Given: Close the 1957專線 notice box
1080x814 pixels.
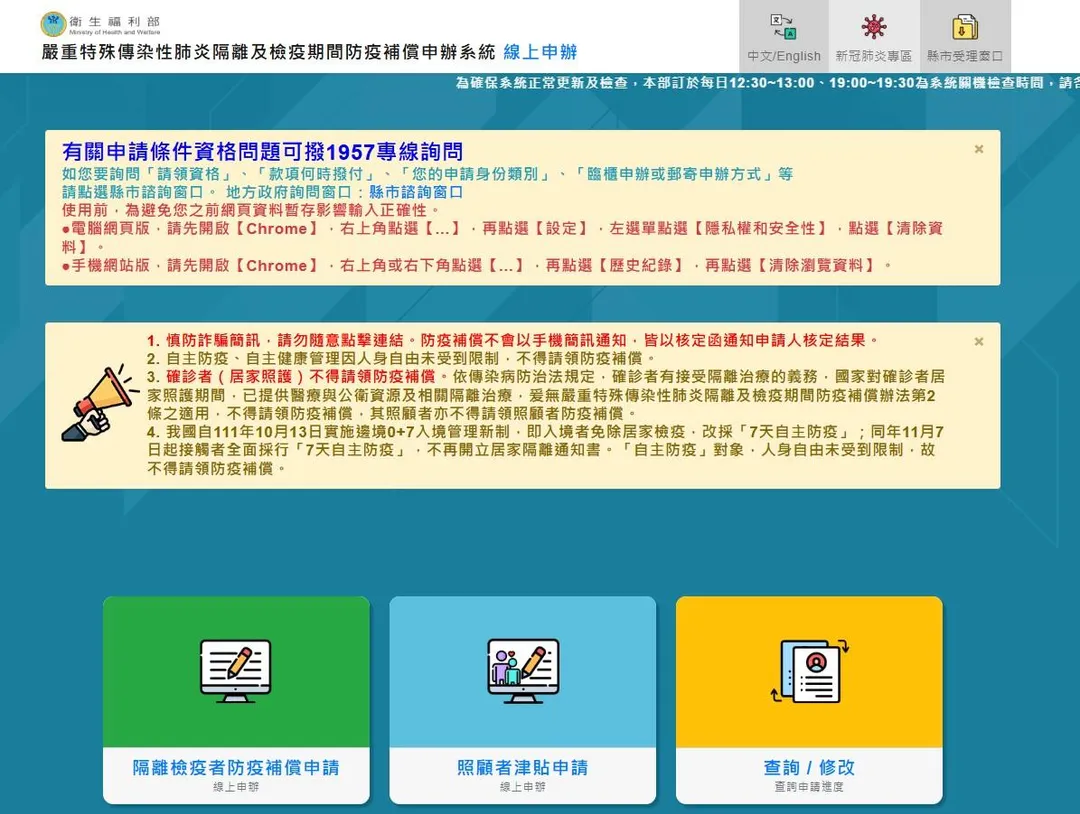Looking at the screenshot, I should pos(979,149).
